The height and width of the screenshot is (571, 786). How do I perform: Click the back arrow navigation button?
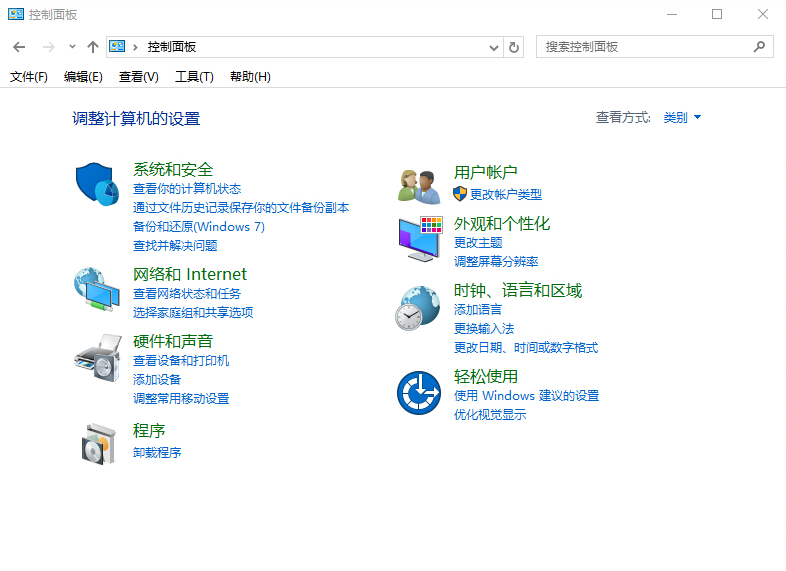point(19,47)
